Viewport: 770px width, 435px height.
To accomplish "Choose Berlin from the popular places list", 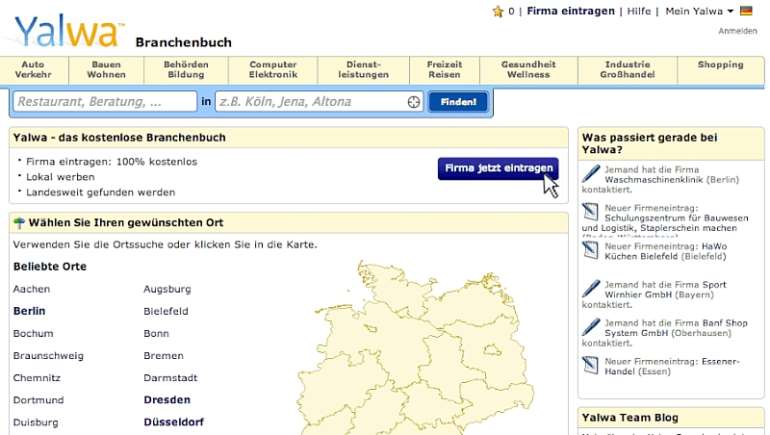I will 29,311.
